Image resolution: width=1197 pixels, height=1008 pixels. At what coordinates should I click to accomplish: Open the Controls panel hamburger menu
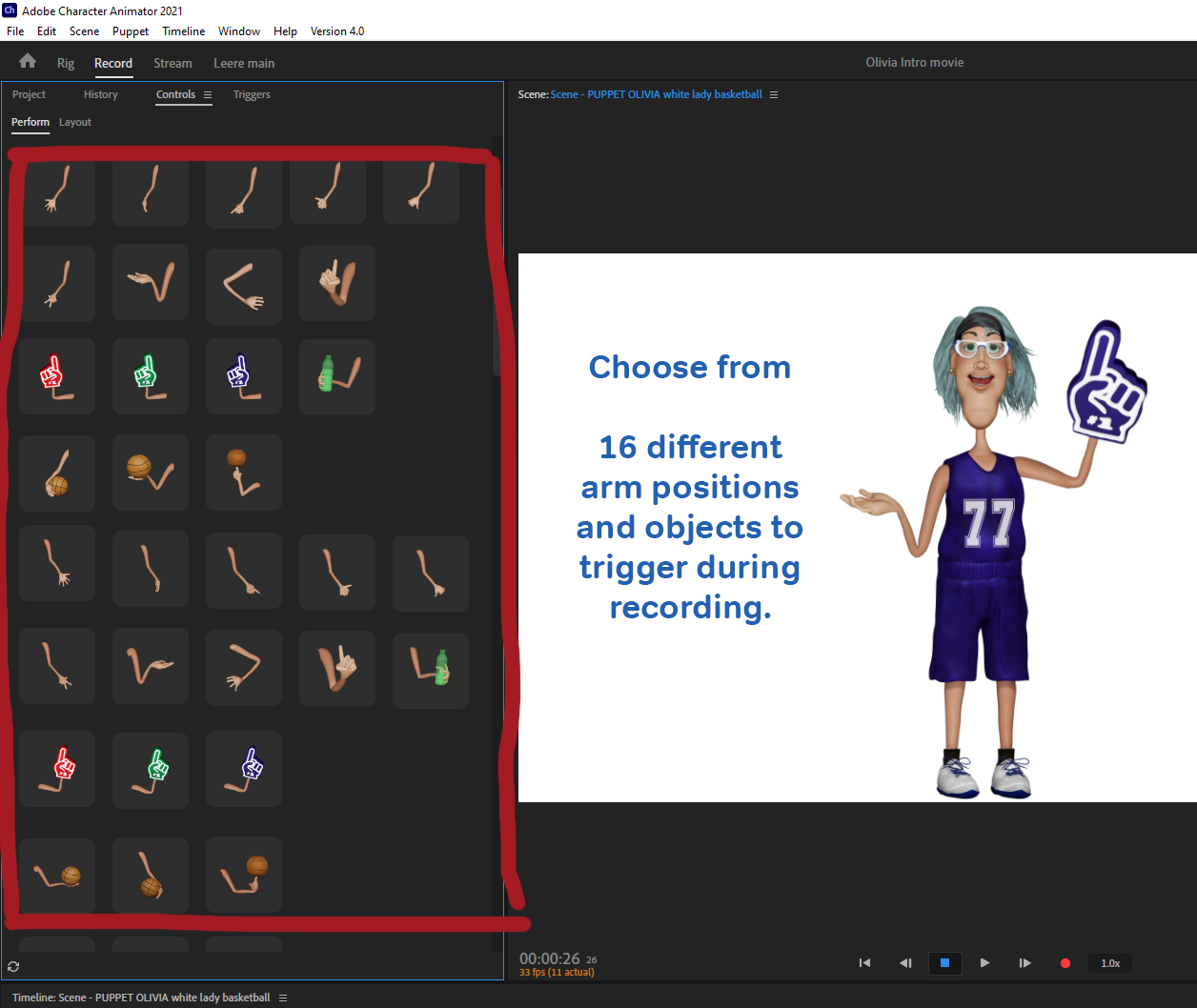[x=209, y=94]
